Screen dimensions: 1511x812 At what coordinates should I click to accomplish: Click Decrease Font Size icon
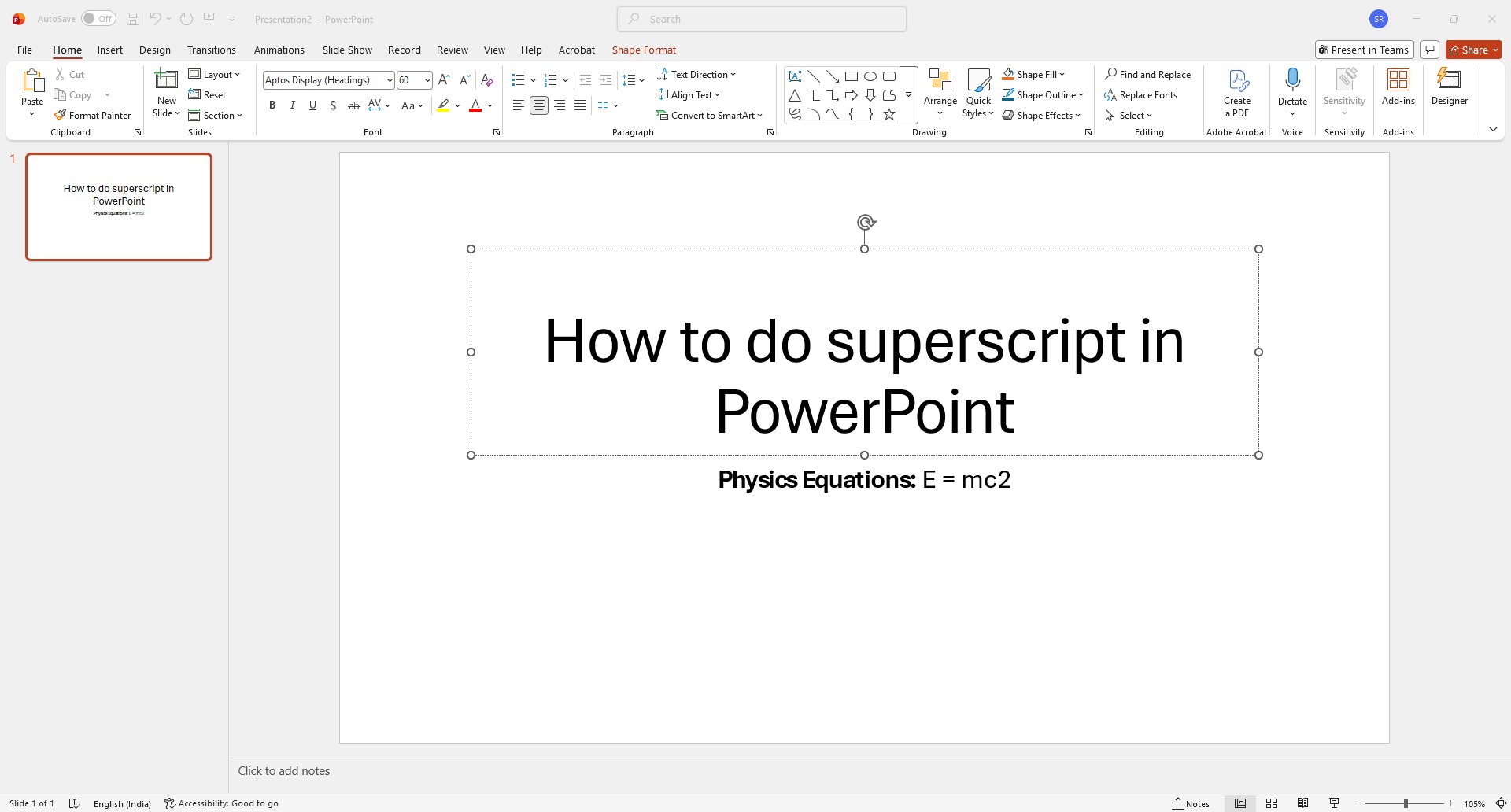[464, 79]
